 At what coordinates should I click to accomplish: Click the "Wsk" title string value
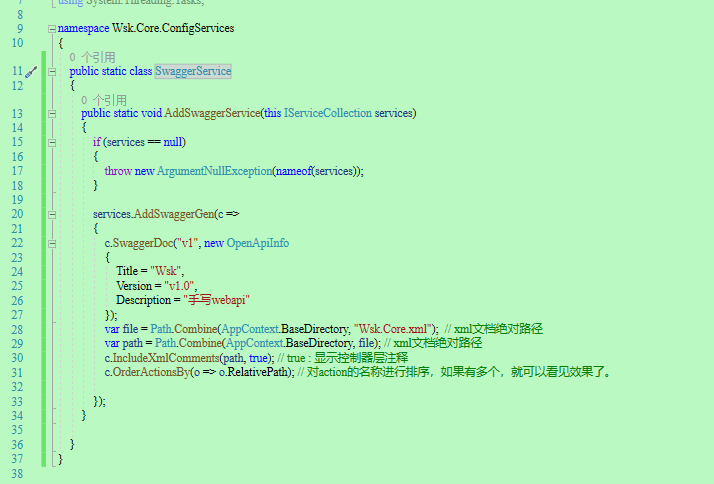click(166, 271)
